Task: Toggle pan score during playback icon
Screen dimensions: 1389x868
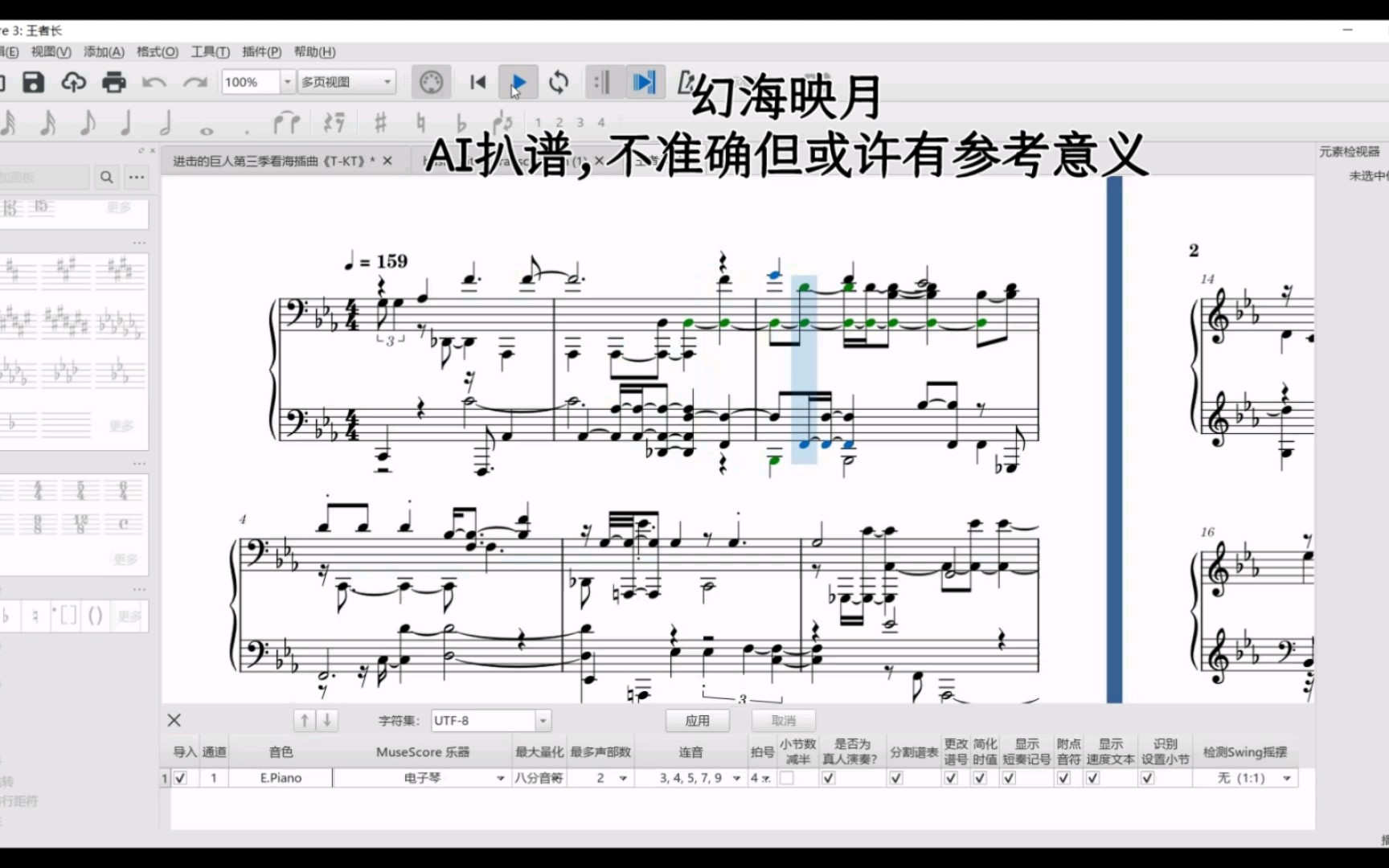Action: [644, 82]
